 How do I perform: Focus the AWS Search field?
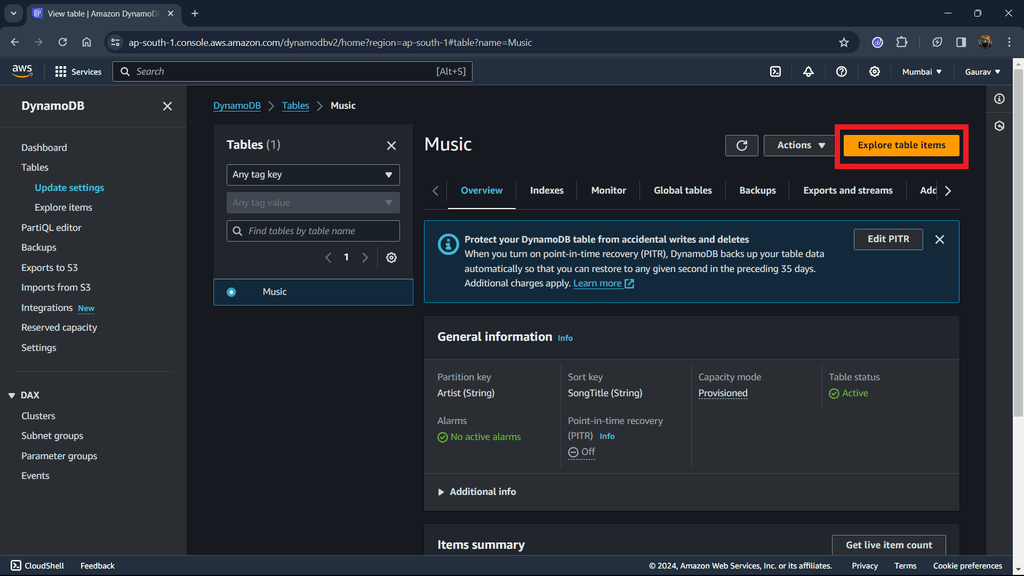292,72
